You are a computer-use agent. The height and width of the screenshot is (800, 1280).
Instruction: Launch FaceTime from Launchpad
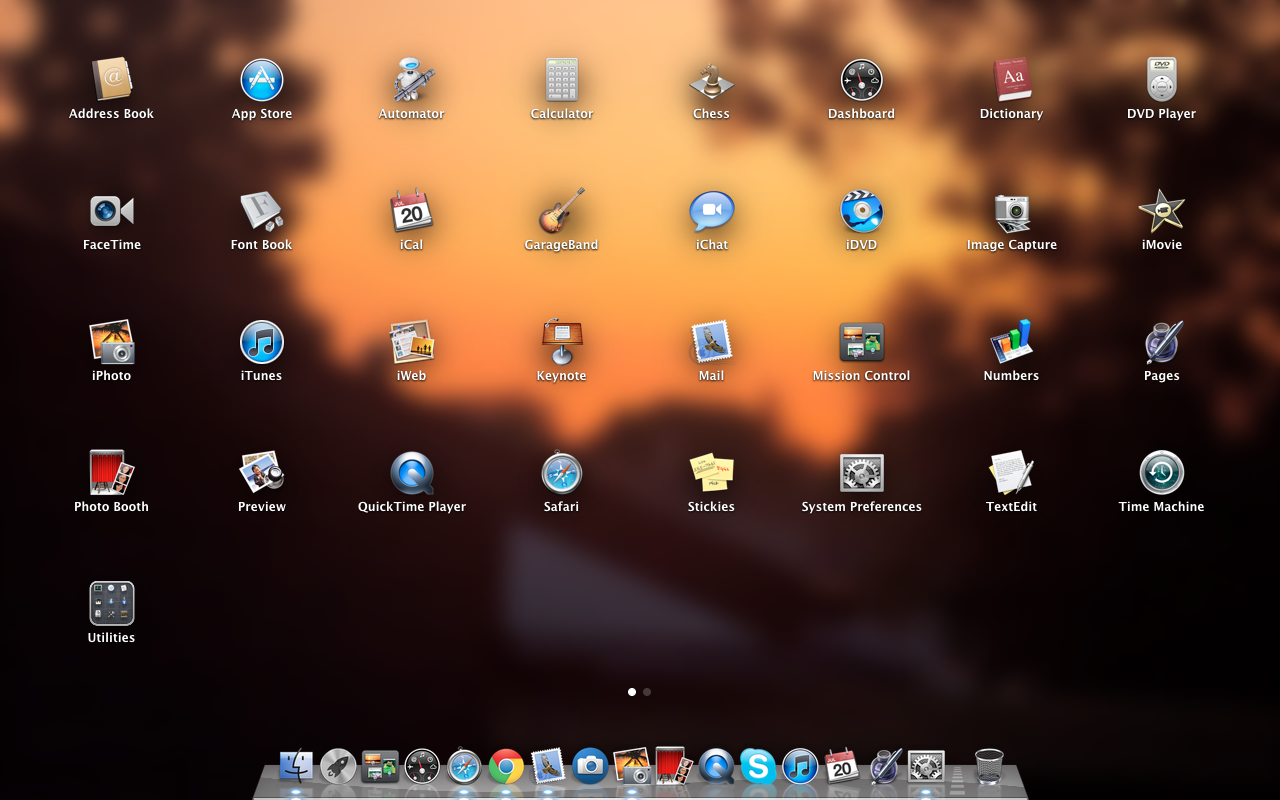[x=111, y=211]
